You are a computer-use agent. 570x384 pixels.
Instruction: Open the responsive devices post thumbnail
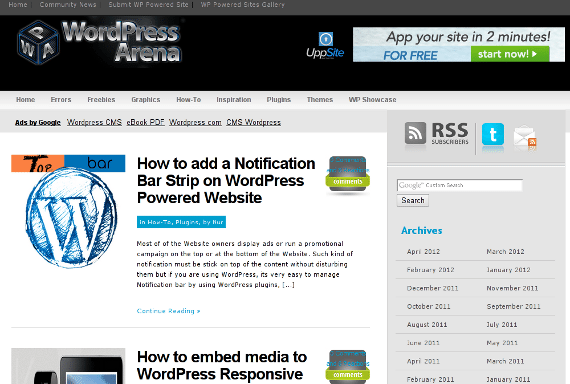(68, 366)
